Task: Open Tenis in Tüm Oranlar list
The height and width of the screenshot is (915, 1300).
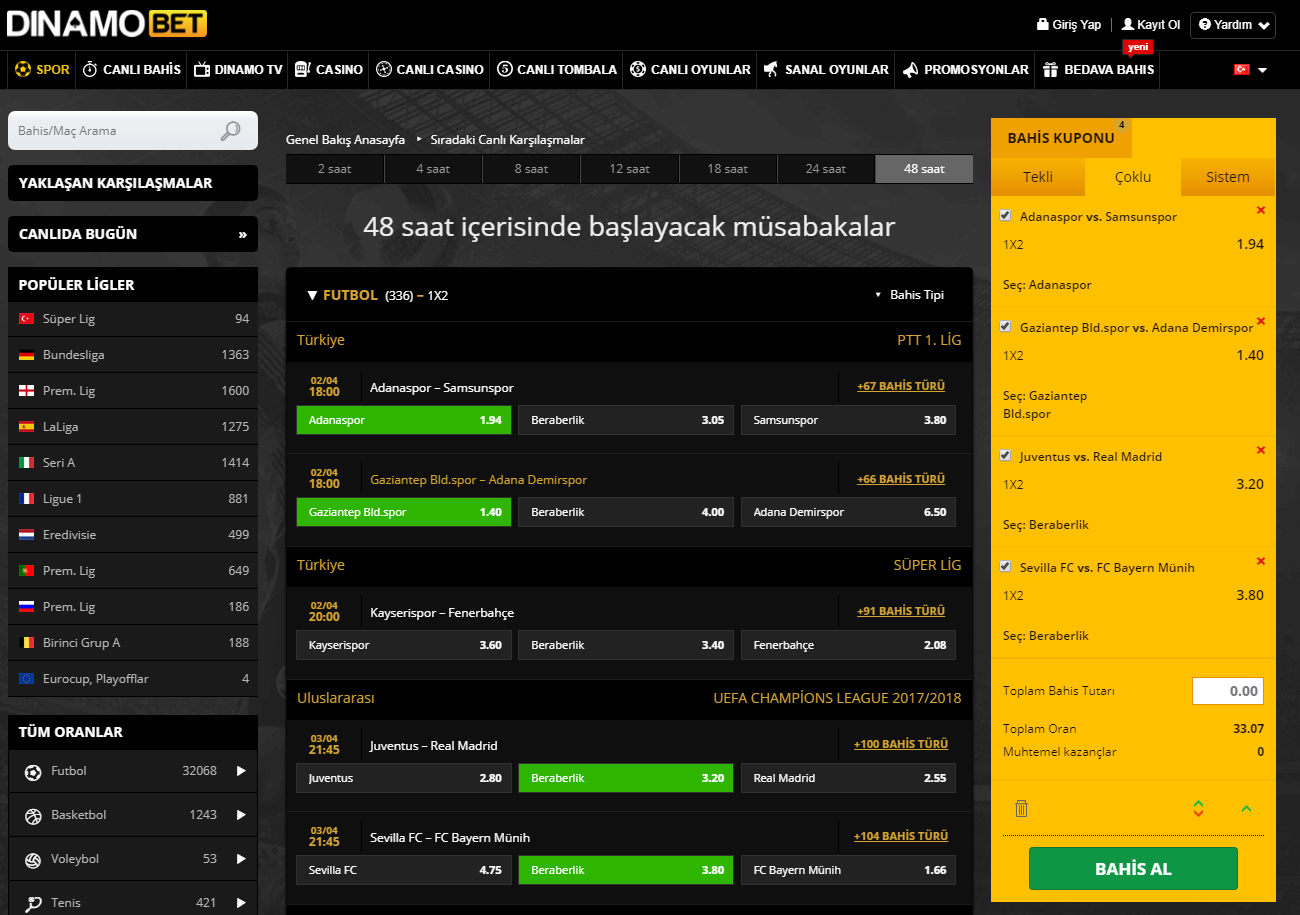Action: point(133,903)
